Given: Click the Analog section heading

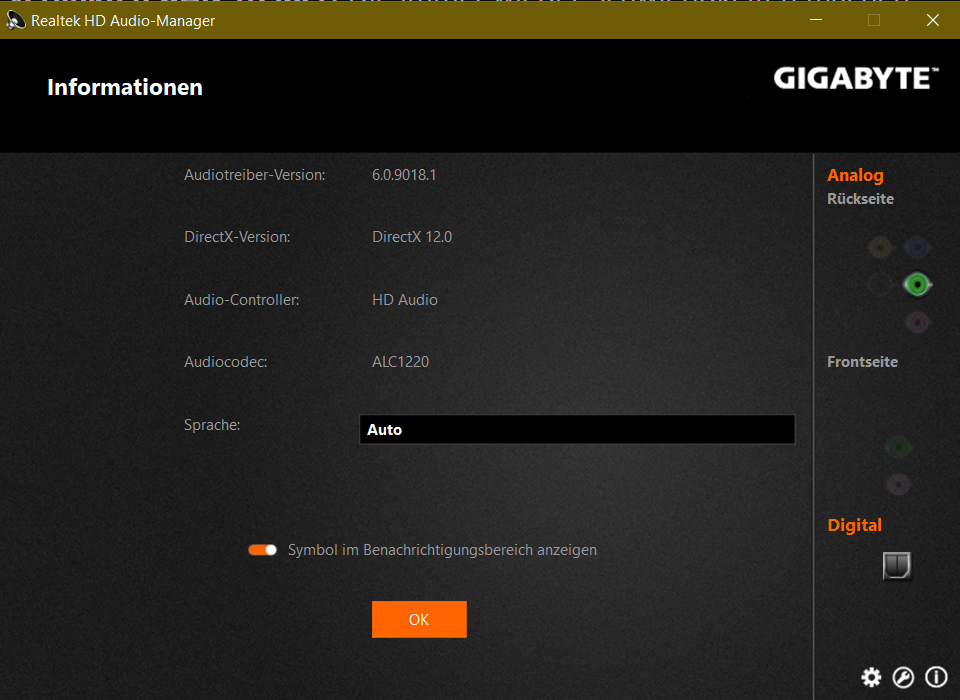Looking at the screenshot, I should tap(855, 175).
